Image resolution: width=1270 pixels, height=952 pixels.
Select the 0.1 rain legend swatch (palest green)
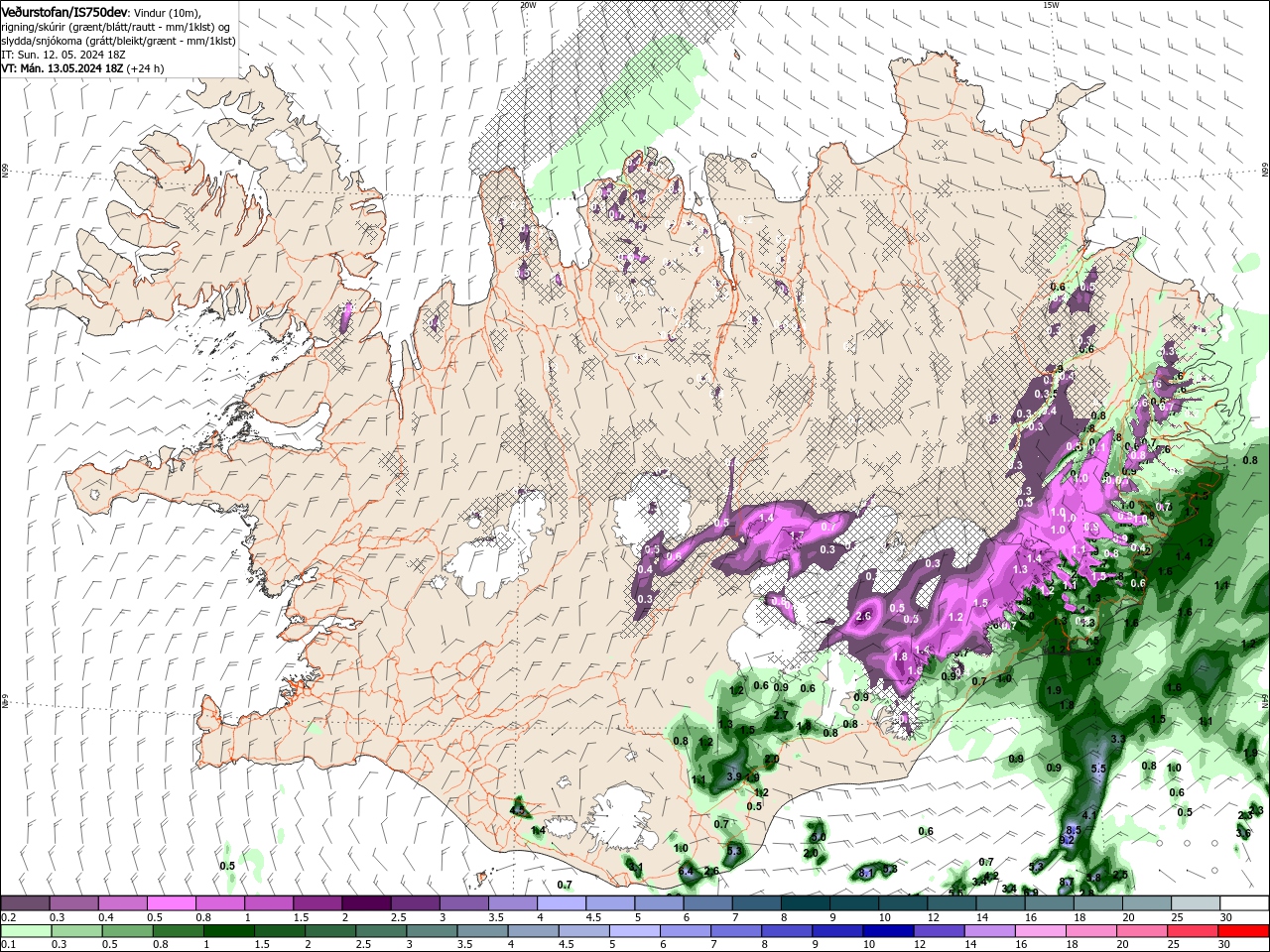click(27, 931)
